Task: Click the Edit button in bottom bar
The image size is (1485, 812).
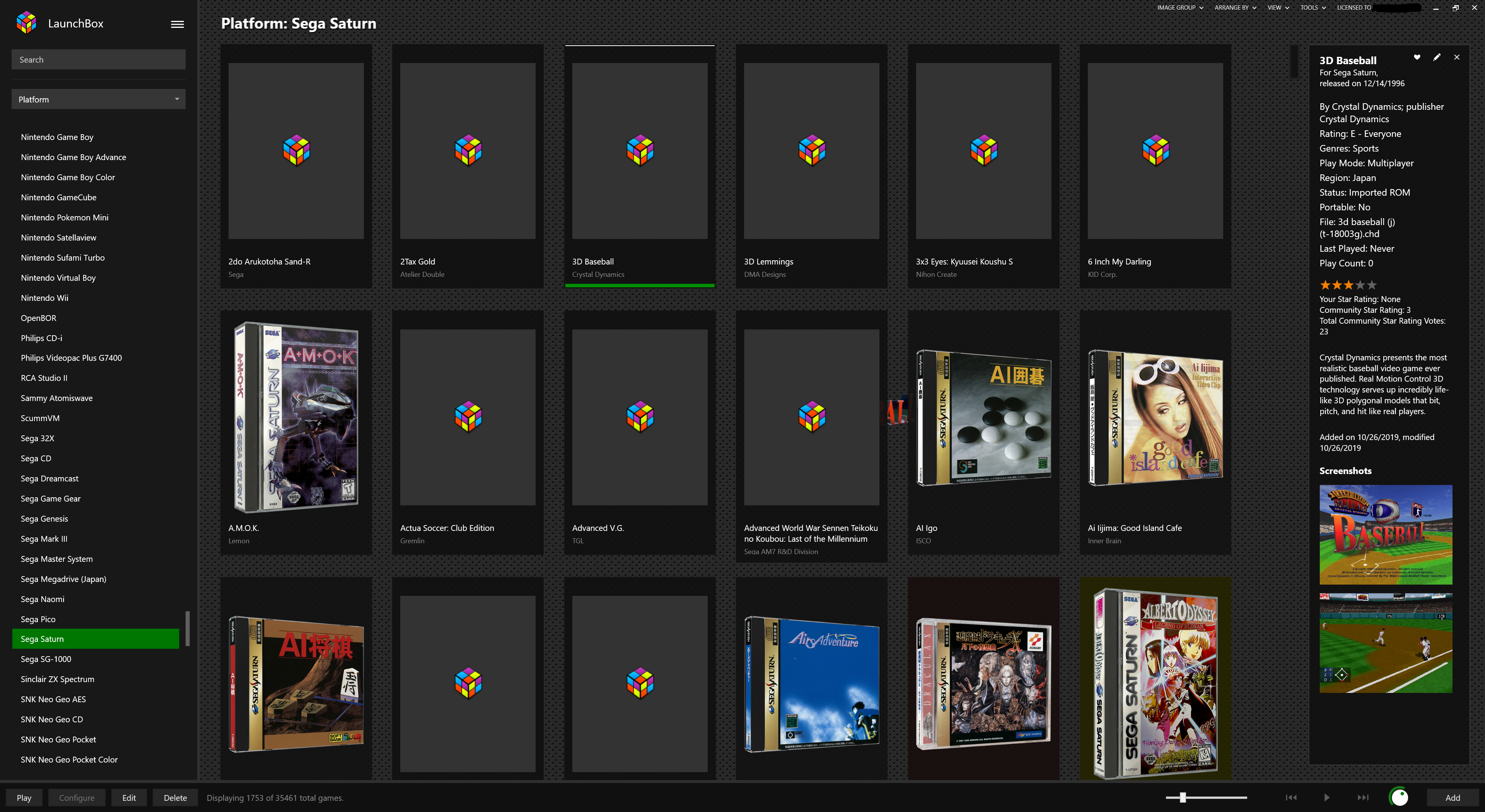Action: tap(129, 798)
